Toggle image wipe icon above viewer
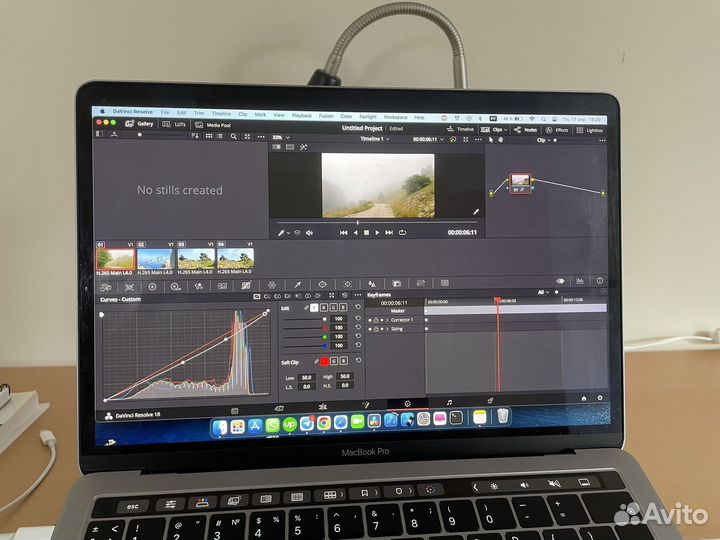 click(276, 147)
